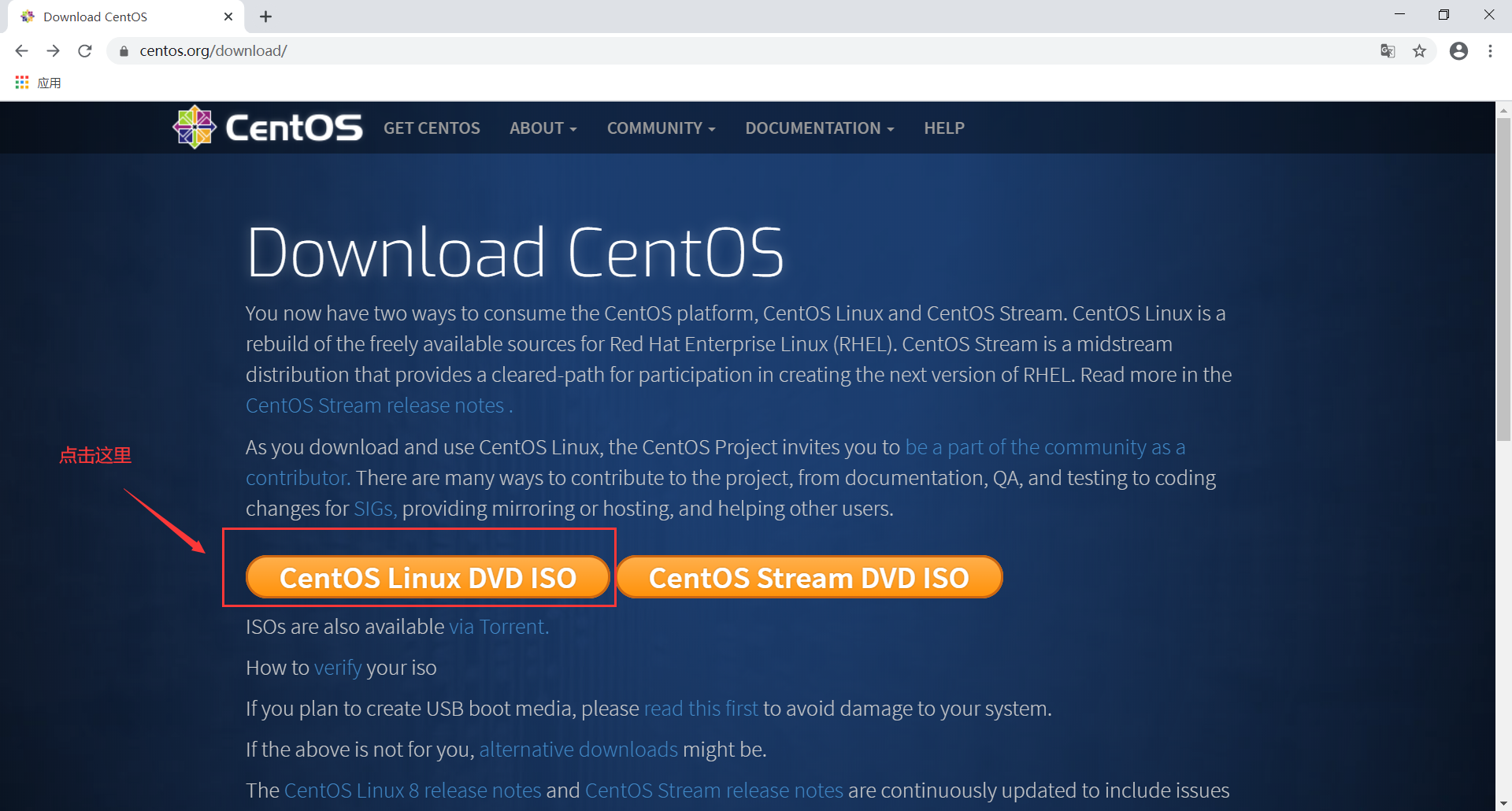
Task: Click the CentOS Stream DVD ISO button
Action: tap(809, 577)
